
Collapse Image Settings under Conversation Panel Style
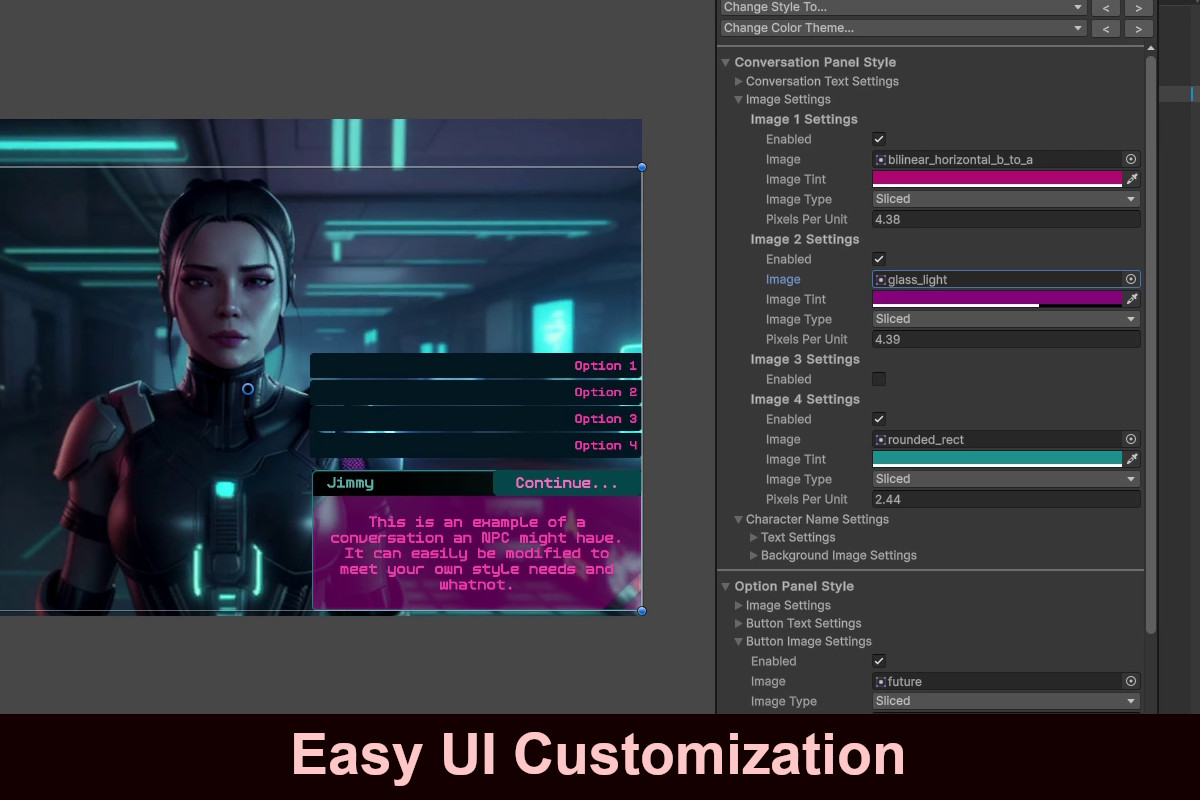[739, 99]
